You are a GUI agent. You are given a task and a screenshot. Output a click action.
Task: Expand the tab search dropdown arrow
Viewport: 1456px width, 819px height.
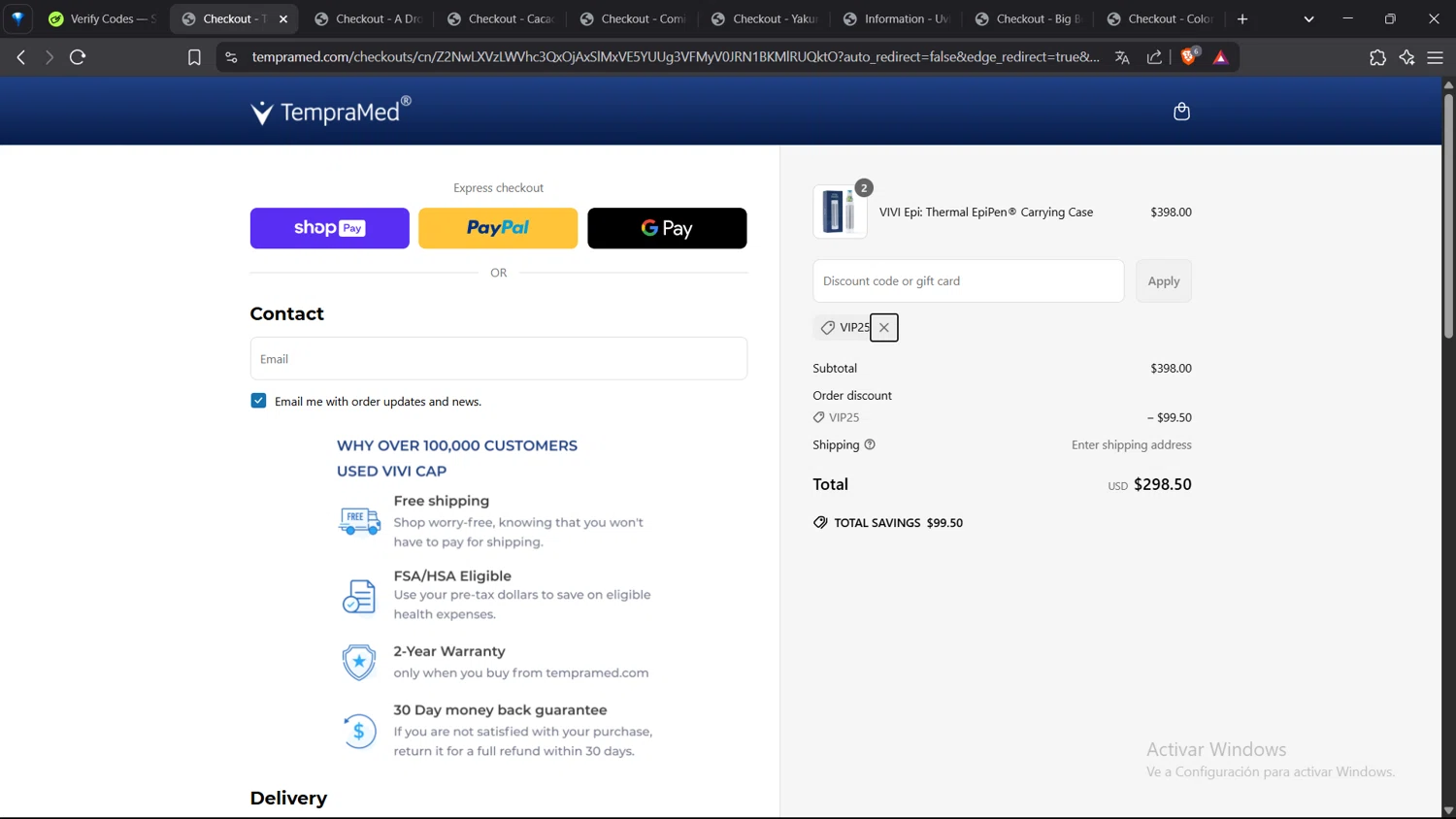click(1308, 18)
